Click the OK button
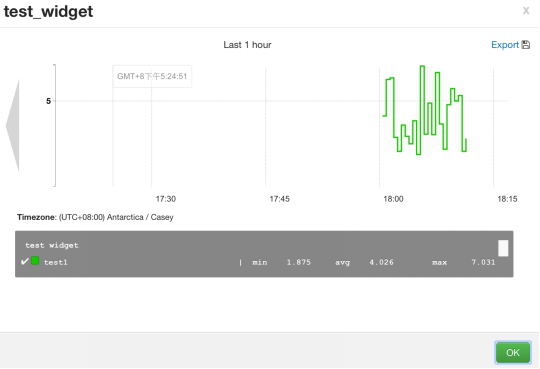The width and height of the screenshot is (540, 369). pos(513,352)
